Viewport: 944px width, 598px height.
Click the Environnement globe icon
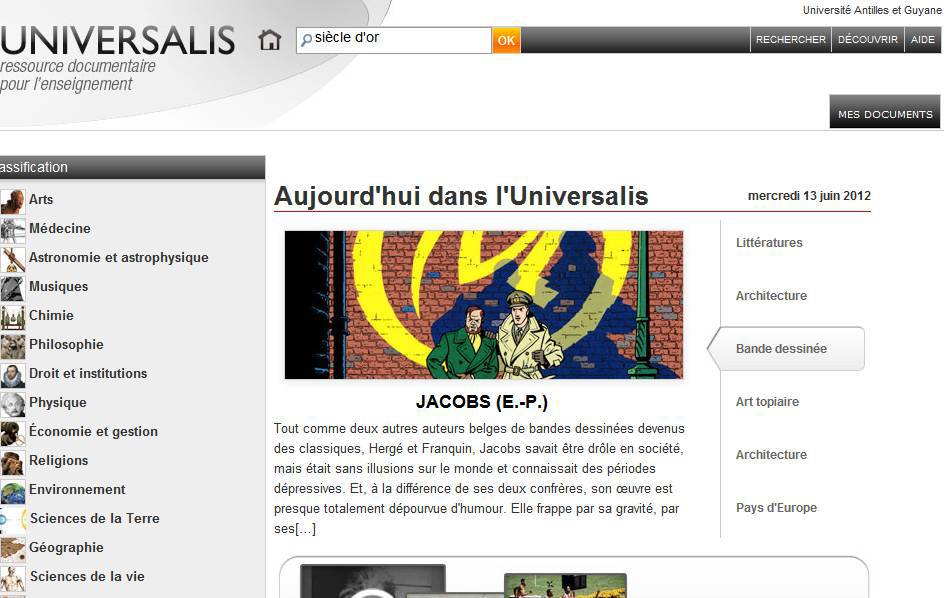12,491
